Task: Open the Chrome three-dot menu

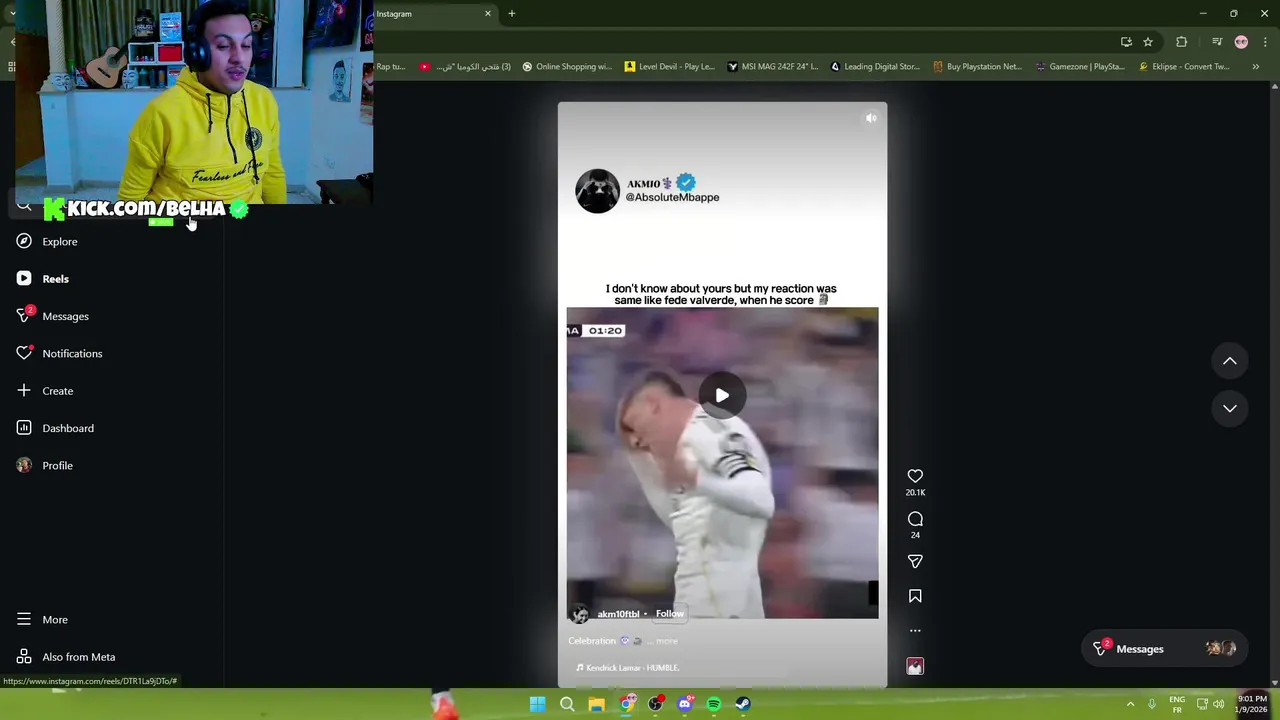Action: point(1265,42)
